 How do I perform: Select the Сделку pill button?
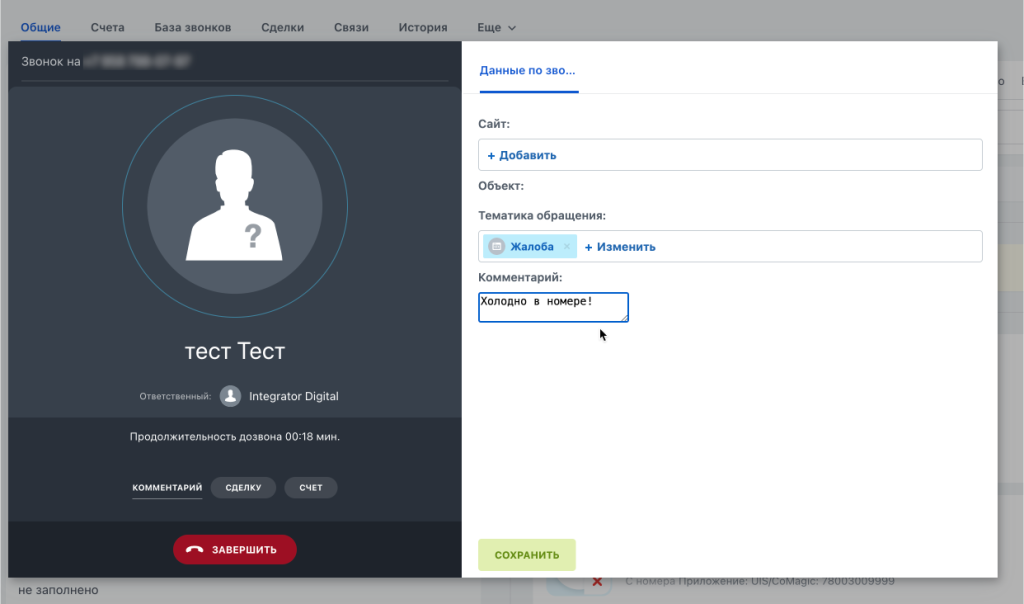click(243, 488)
